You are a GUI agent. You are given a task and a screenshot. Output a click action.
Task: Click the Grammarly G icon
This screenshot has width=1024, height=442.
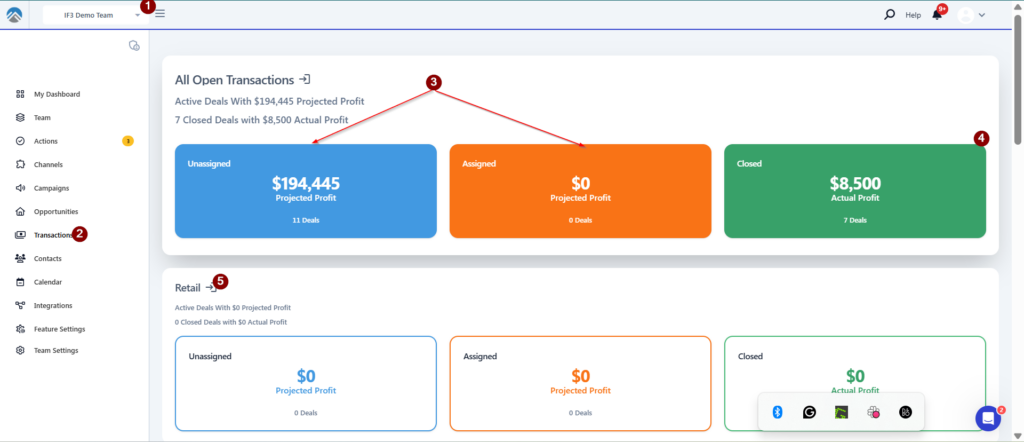[x=809, y=412]
